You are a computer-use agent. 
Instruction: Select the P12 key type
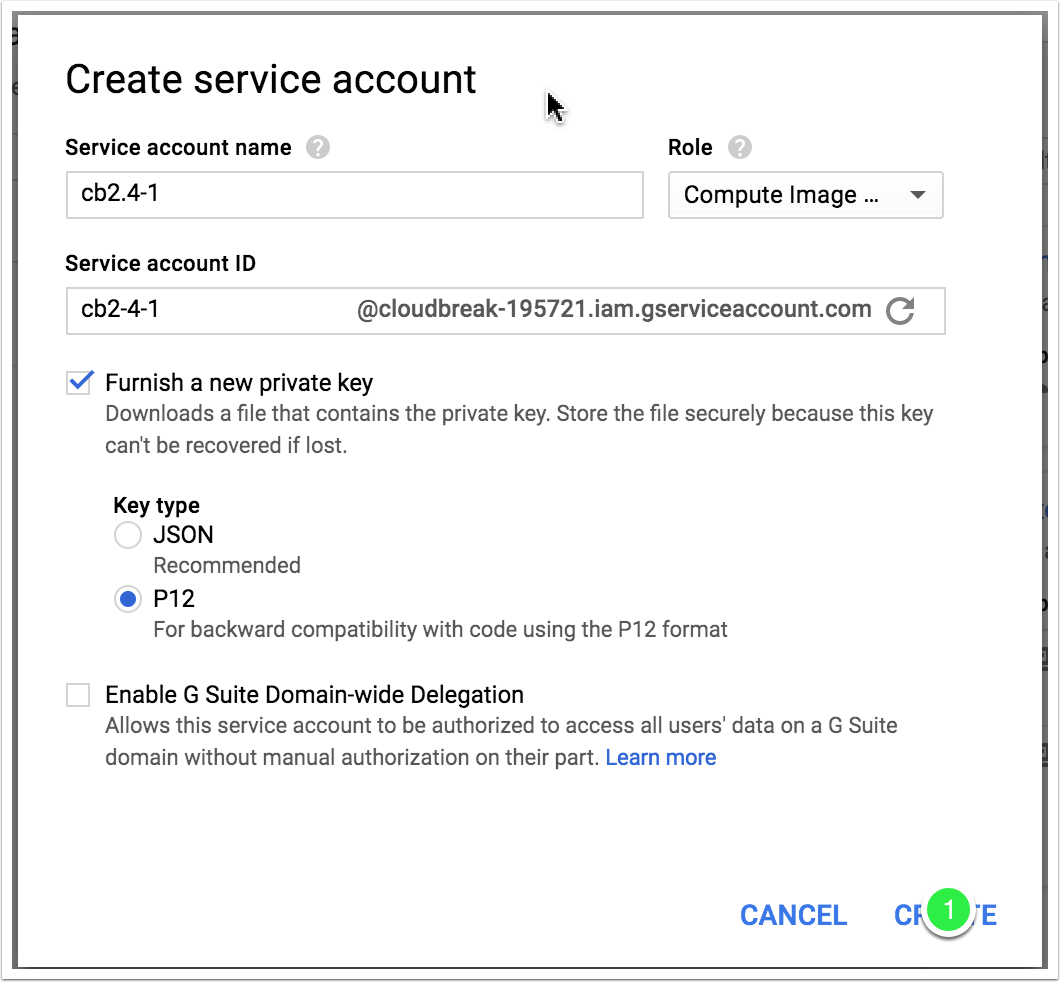[x=128, y=599]
